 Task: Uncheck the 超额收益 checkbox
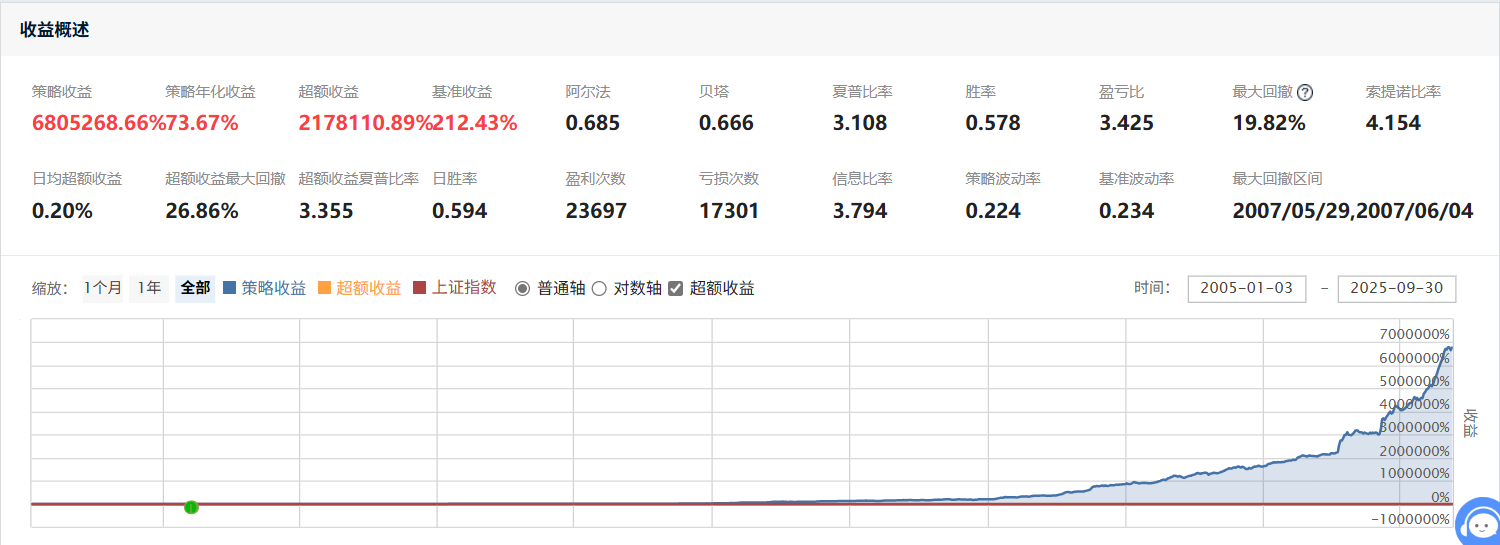click(x=675, y=288)
